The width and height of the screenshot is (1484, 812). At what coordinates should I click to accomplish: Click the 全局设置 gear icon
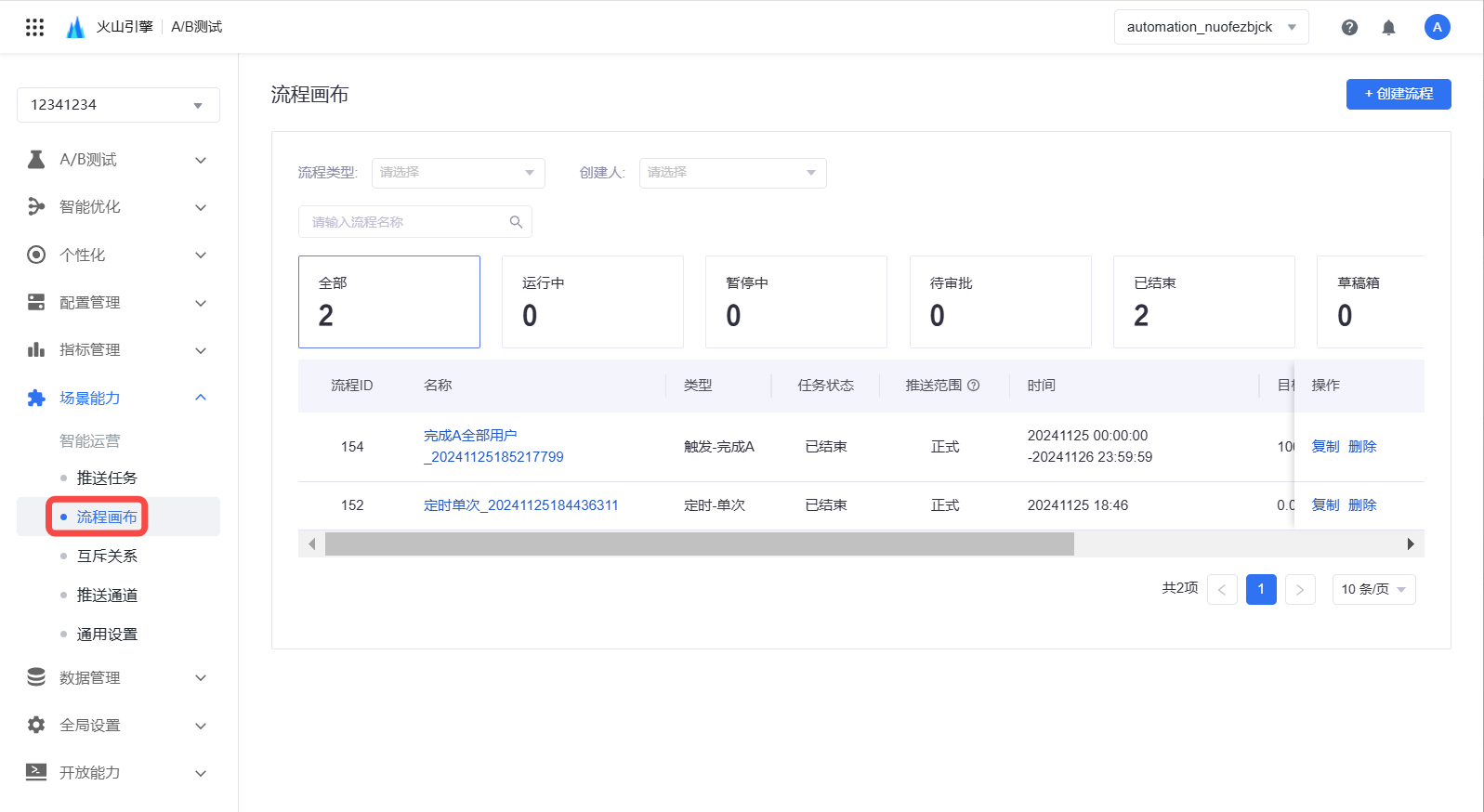coord(36,725)
